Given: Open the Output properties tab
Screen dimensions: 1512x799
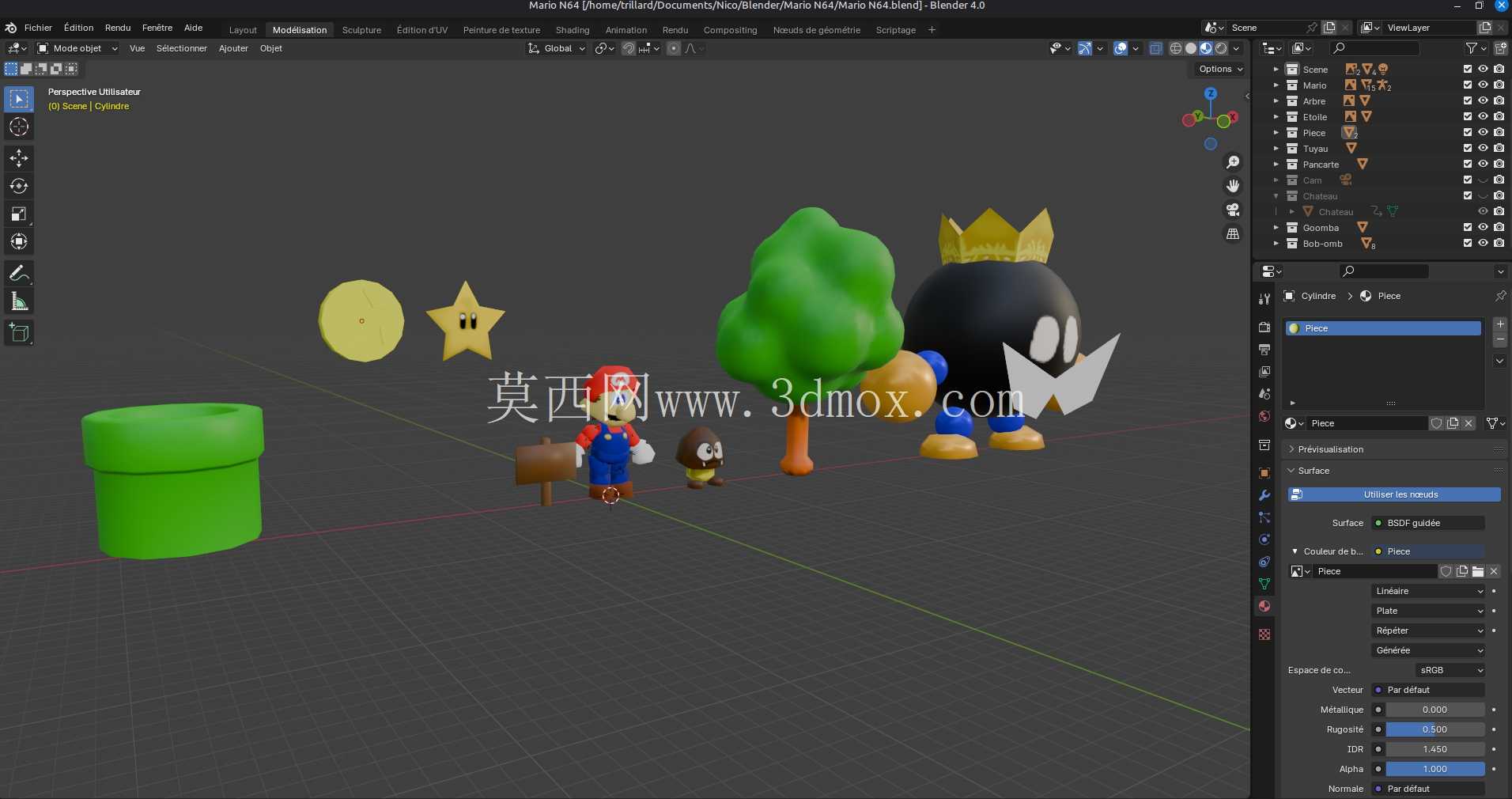Looking at the screenshot, I should tap(1264, 350).
